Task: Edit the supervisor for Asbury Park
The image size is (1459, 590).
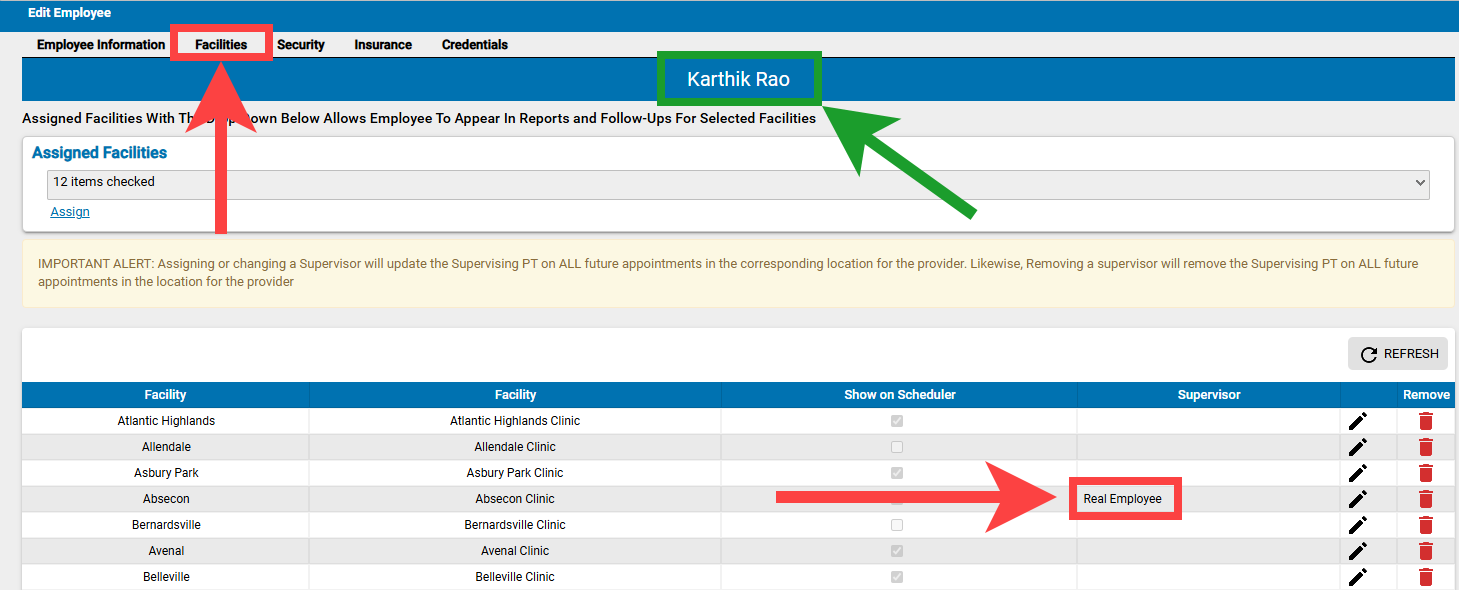Action: point(1357,472)
